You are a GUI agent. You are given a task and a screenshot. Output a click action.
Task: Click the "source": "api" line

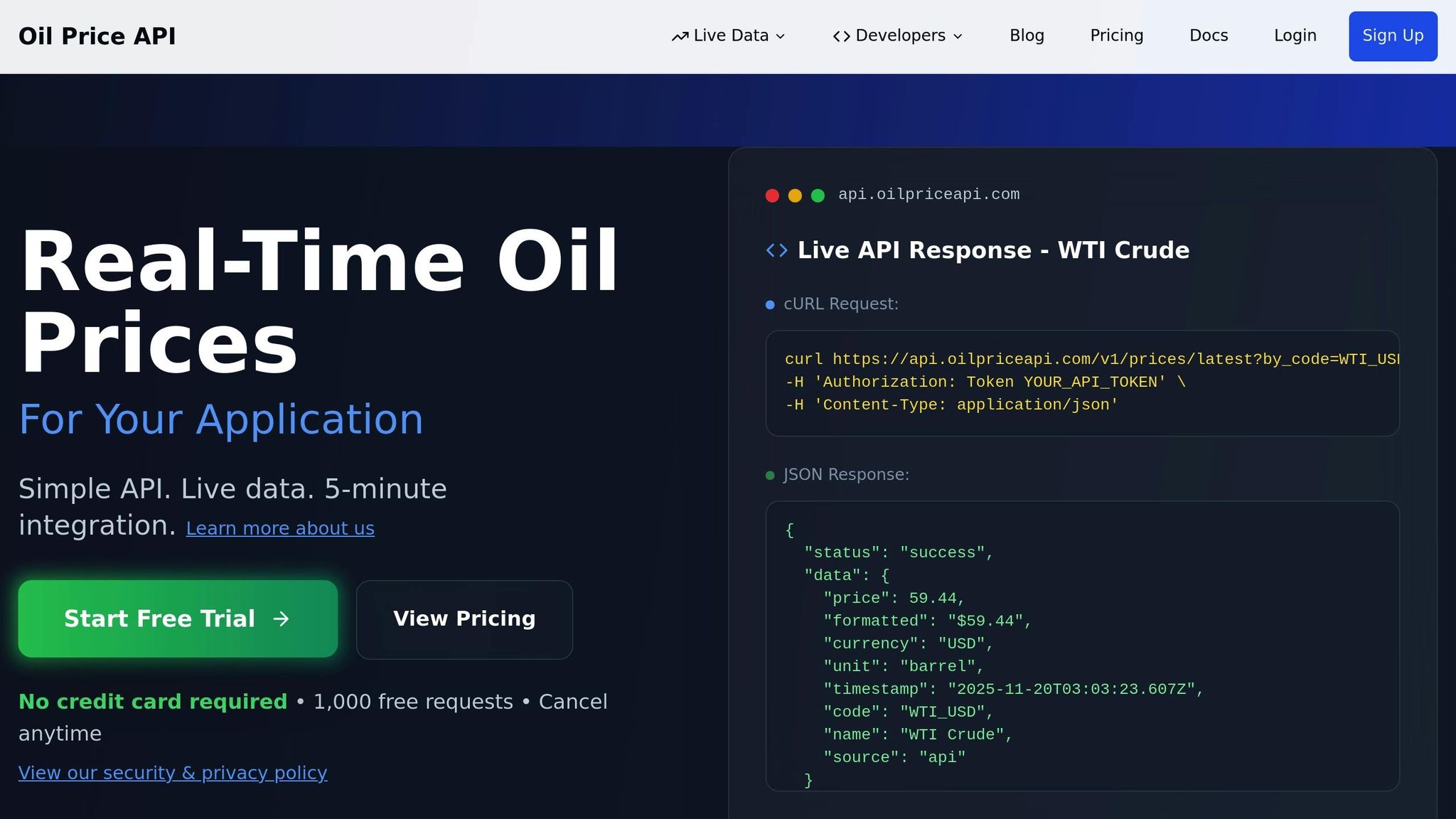[x=894, y=757]
